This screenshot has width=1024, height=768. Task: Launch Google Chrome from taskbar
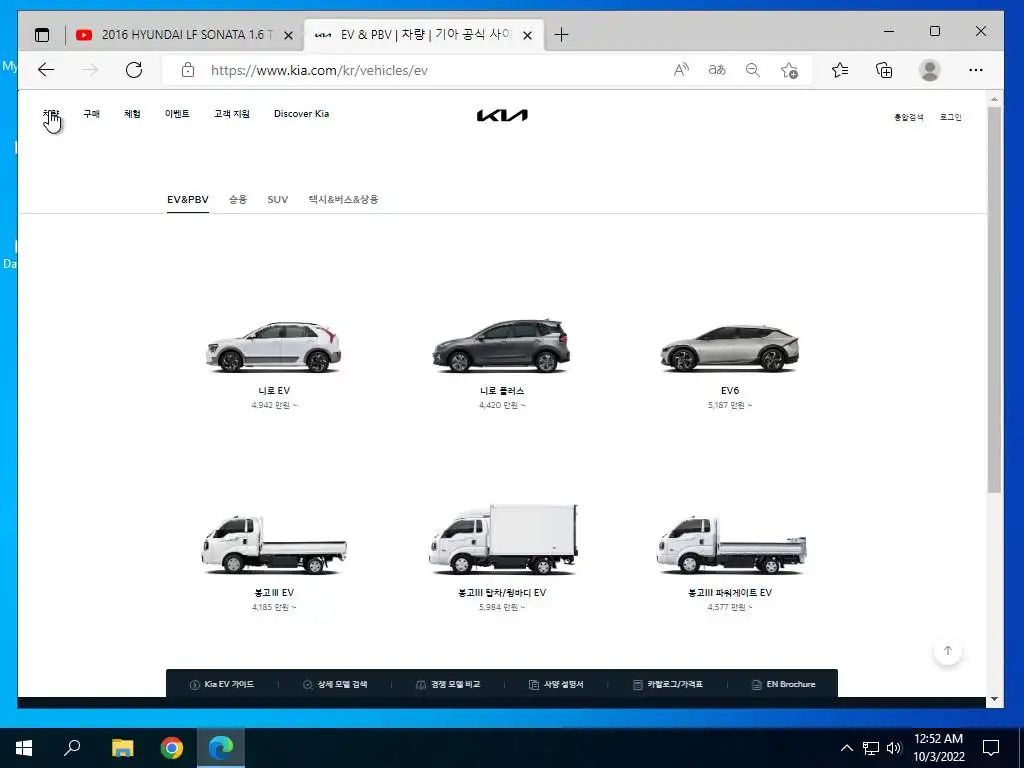pyautogui.click(x=172, y=748)
